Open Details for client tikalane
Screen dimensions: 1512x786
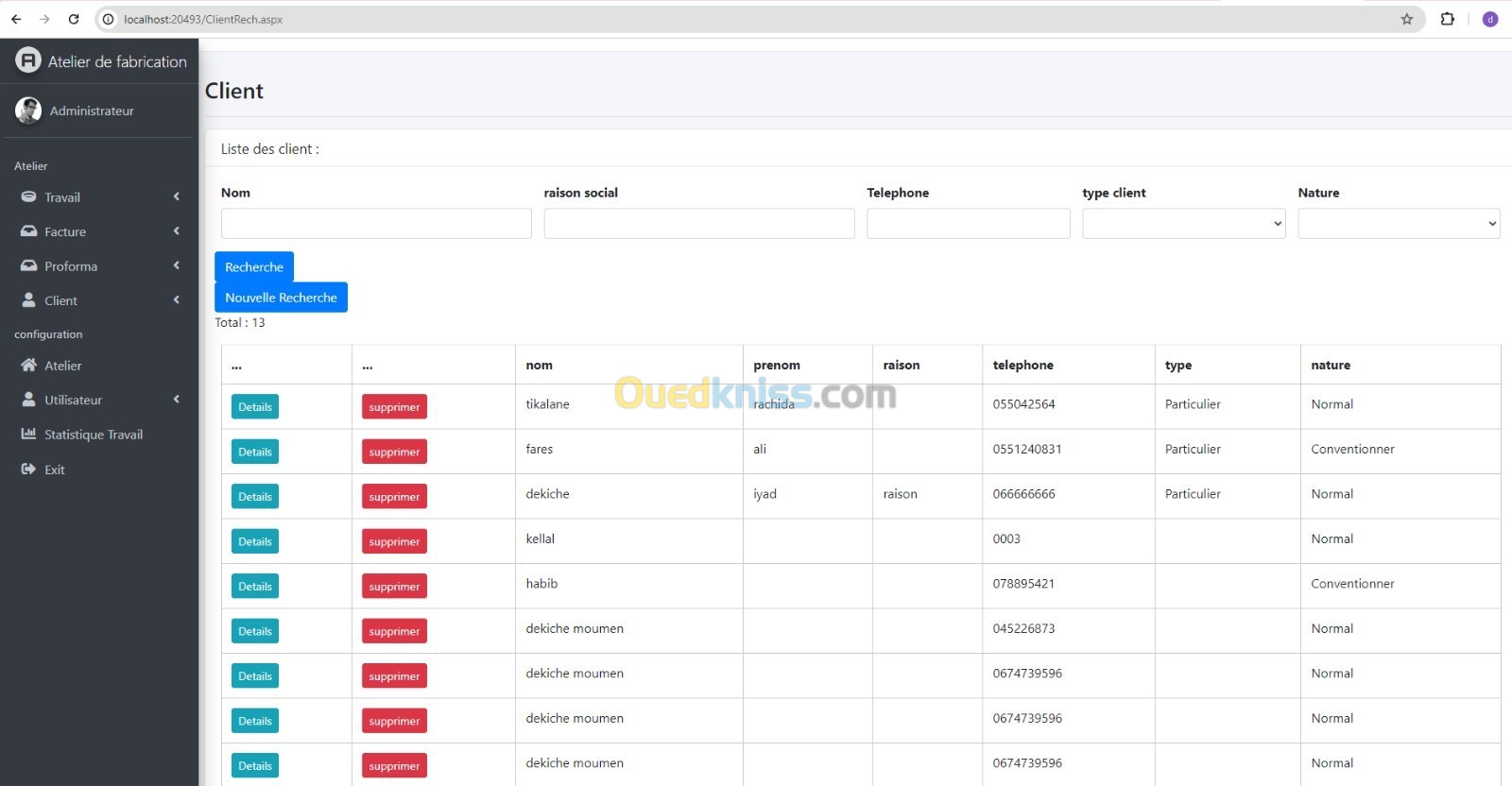pos(254,407)
